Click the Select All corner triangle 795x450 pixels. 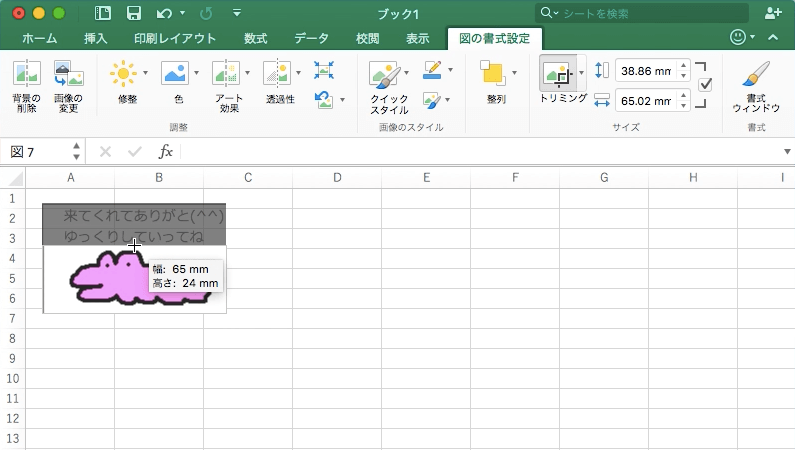pos(16,179)
